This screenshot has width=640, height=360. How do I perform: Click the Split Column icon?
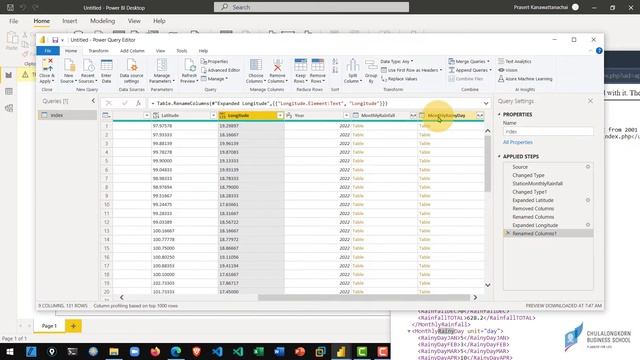(x=353, y=65)
